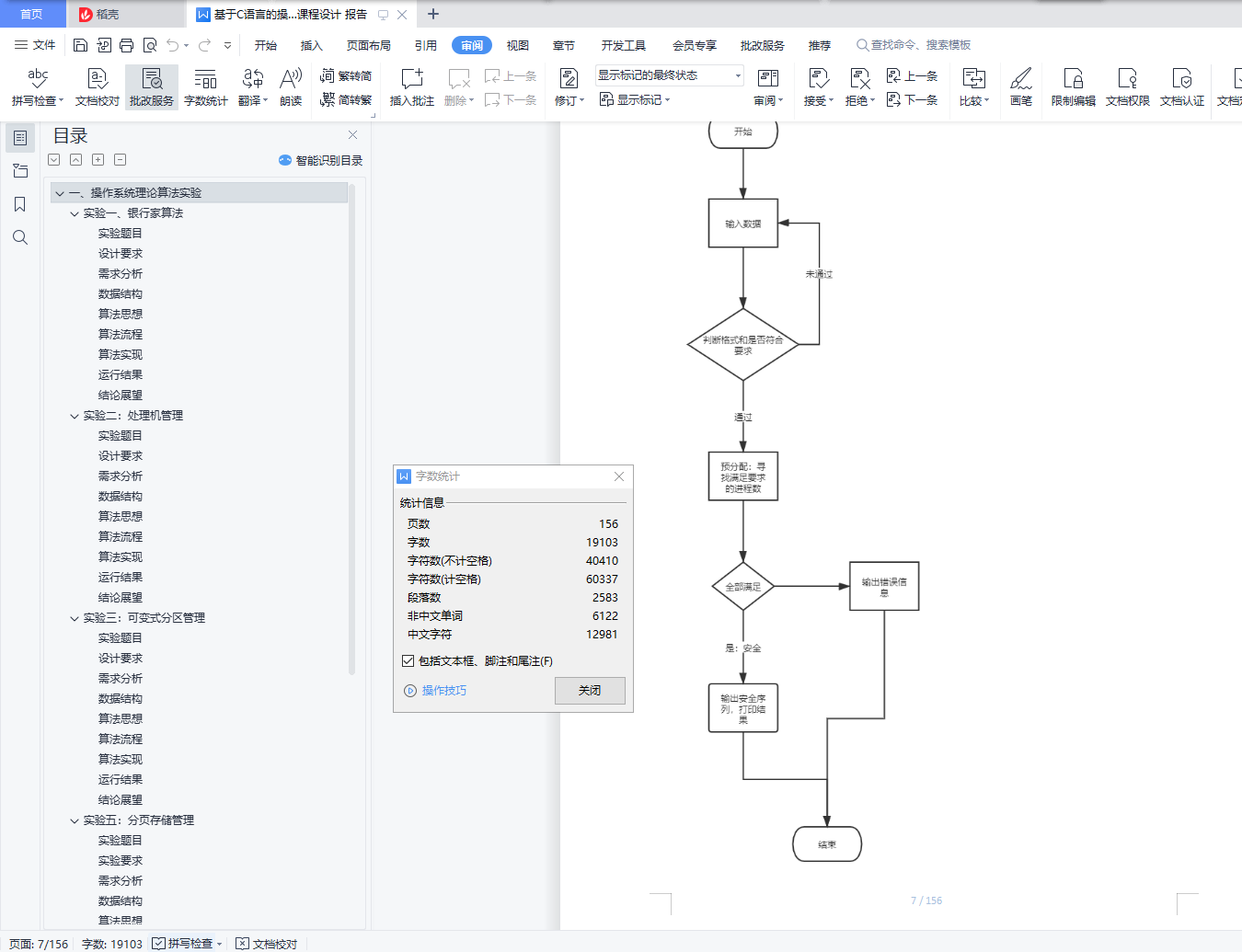Click the 拒绝 revision icon
Screen dimensions: 1242x952
tap(859, 79)
